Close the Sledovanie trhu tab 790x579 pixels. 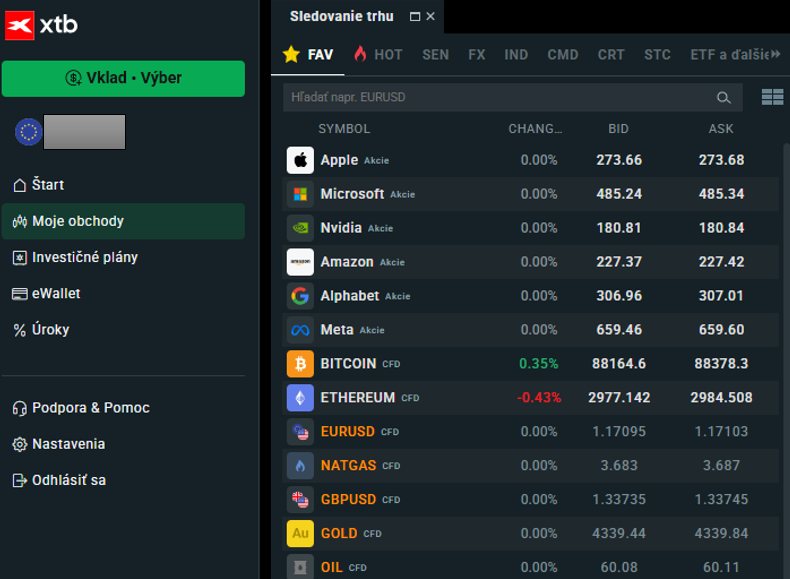[x=431, y=17]
